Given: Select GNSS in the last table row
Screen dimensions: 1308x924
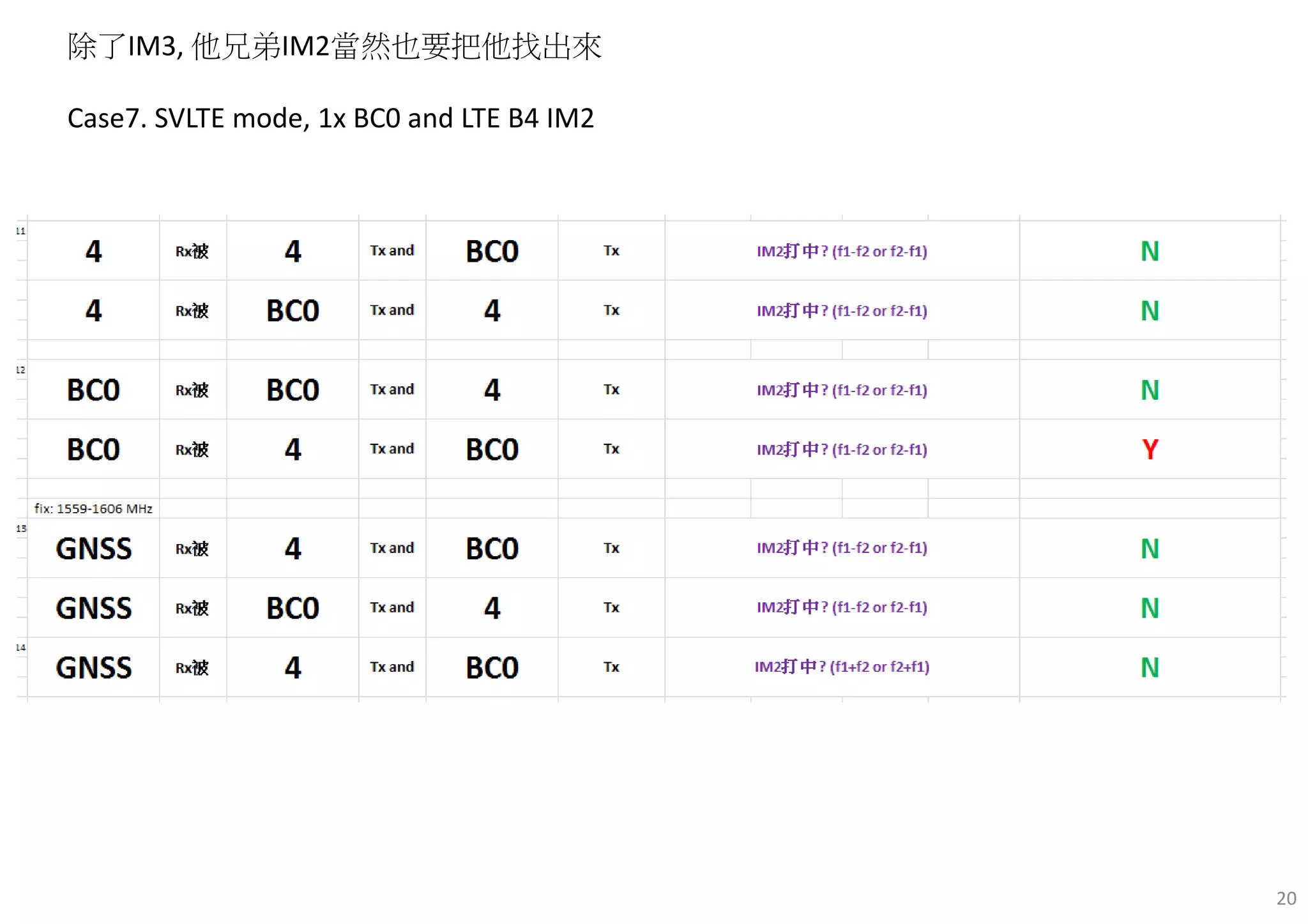Looking at the screenshot, I should click(x=94, y=667).
